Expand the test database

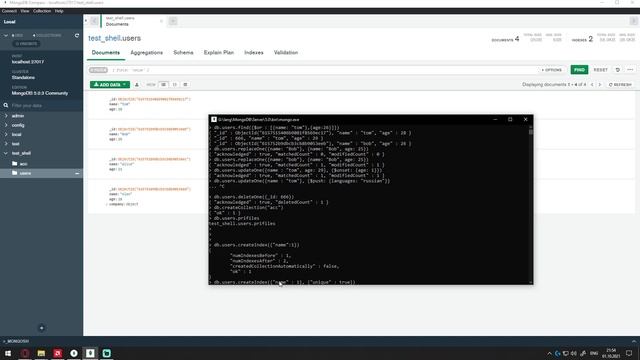coord(6,144)
